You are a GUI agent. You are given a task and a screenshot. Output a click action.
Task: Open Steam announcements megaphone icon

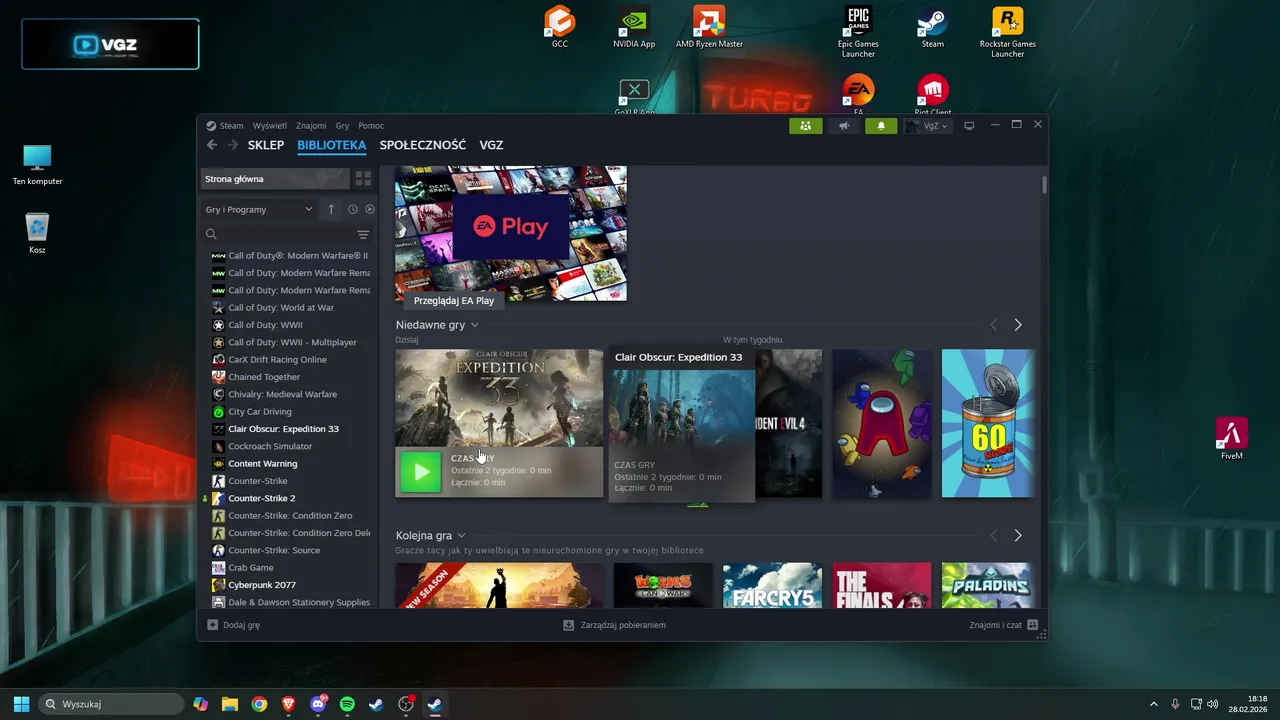tap(843, 126)
